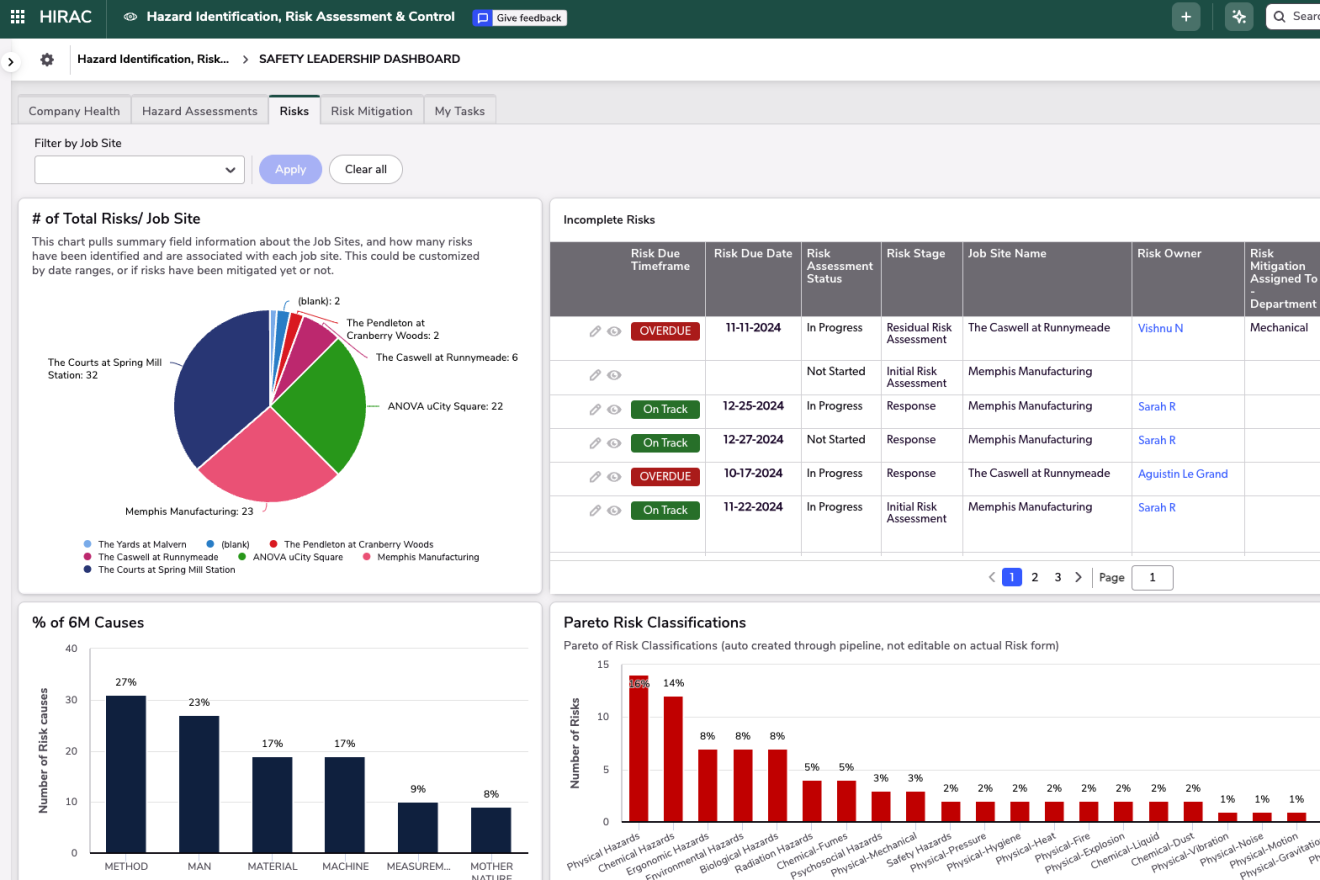Click the view eye icon on the 11-11-2024 row

pyautogui.click(x=614, y=331)
